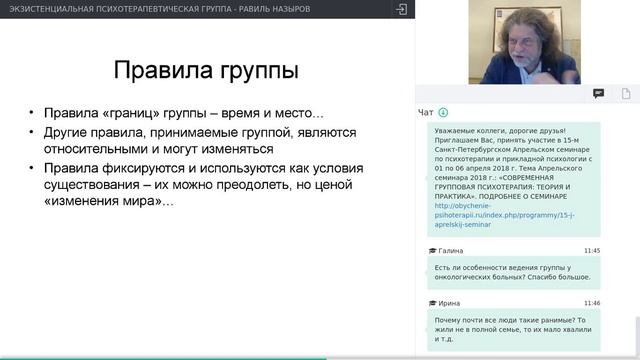The image size is (640, 360).
Task: Click the graduation cap icon next to Ирина
Action: point(433,303)
